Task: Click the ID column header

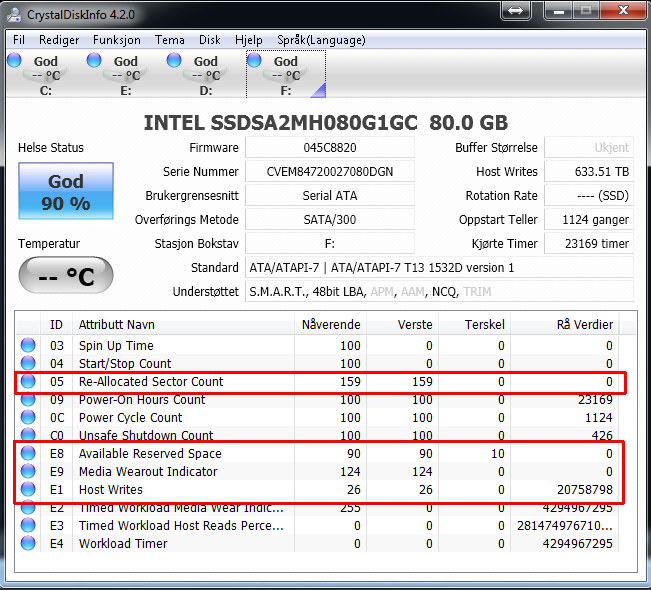Action: coord(56,324)
